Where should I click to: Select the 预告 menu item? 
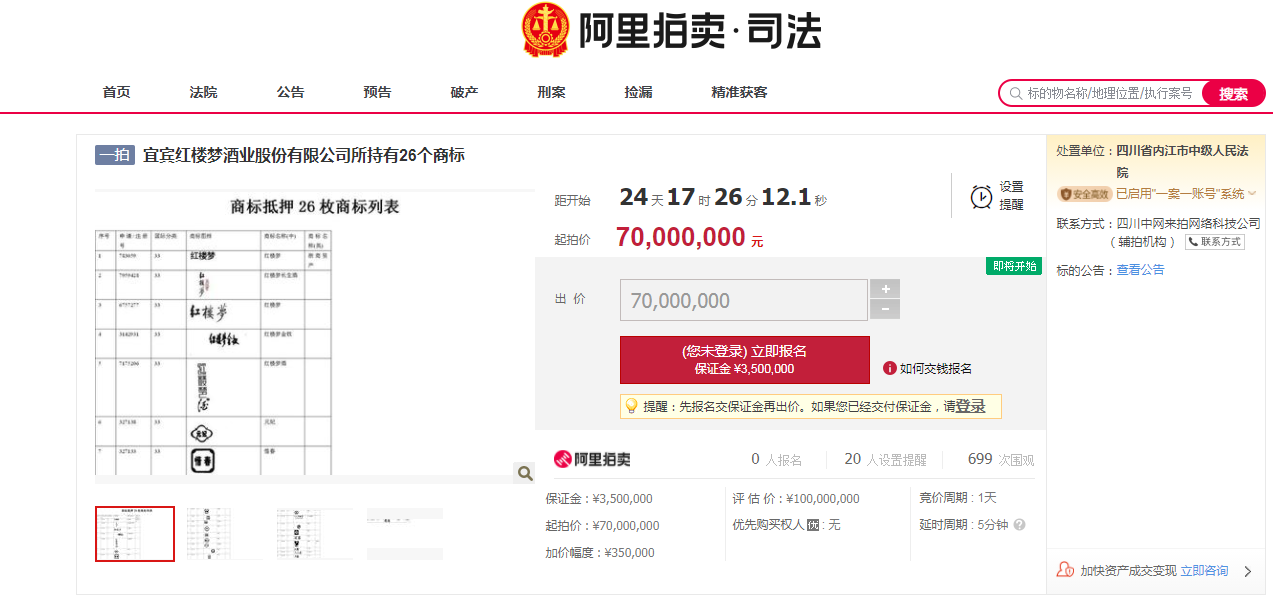coord(377,92)
